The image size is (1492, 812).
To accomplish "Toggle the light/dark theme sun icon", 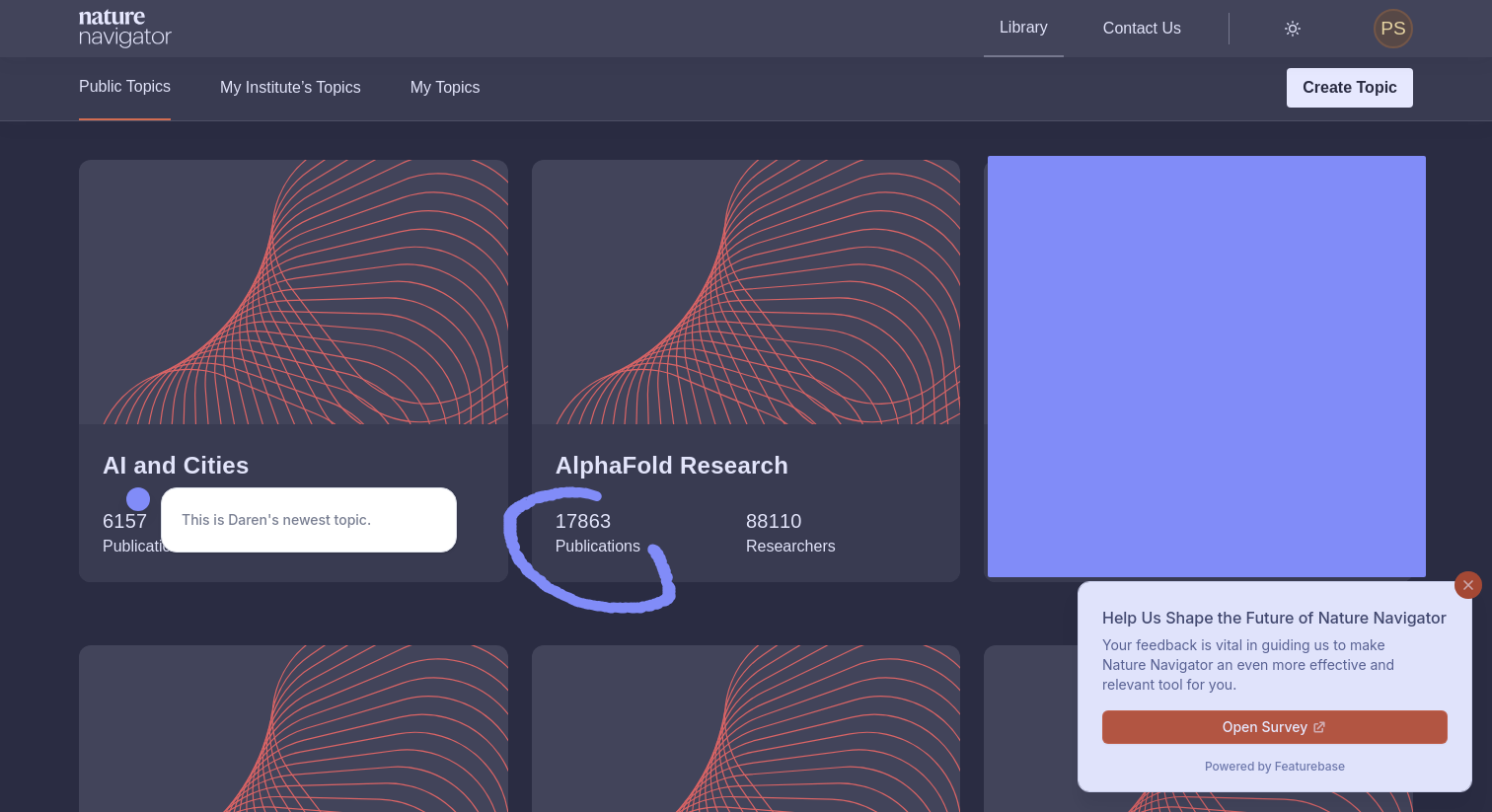I will [1293, 29].
